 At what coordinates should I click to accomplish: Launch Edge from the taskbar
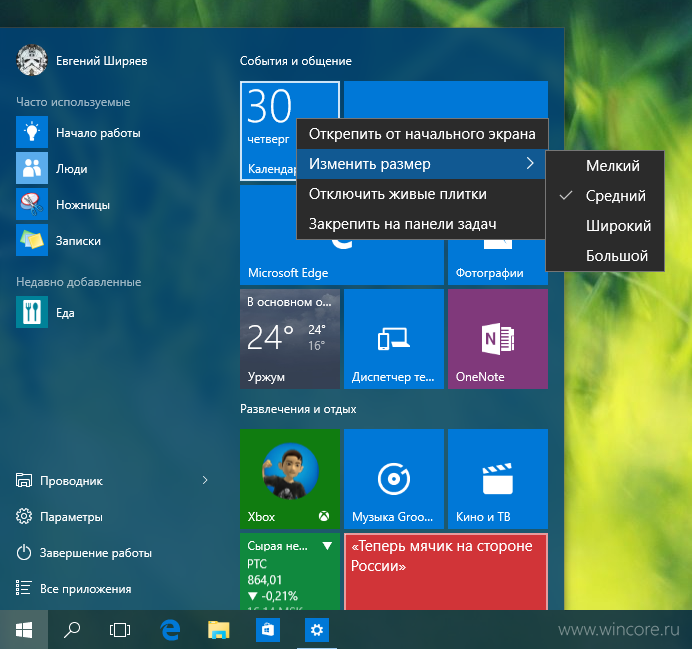click(170, 630)
